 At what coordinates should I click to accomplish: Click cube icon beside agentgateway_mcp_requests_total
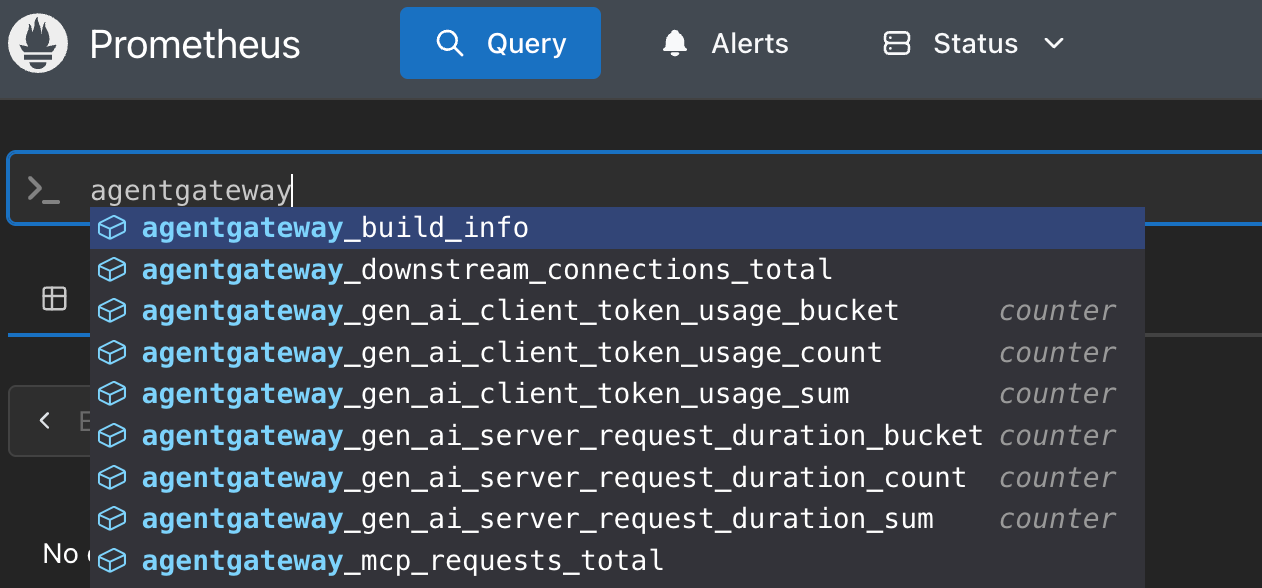point(112,560)
